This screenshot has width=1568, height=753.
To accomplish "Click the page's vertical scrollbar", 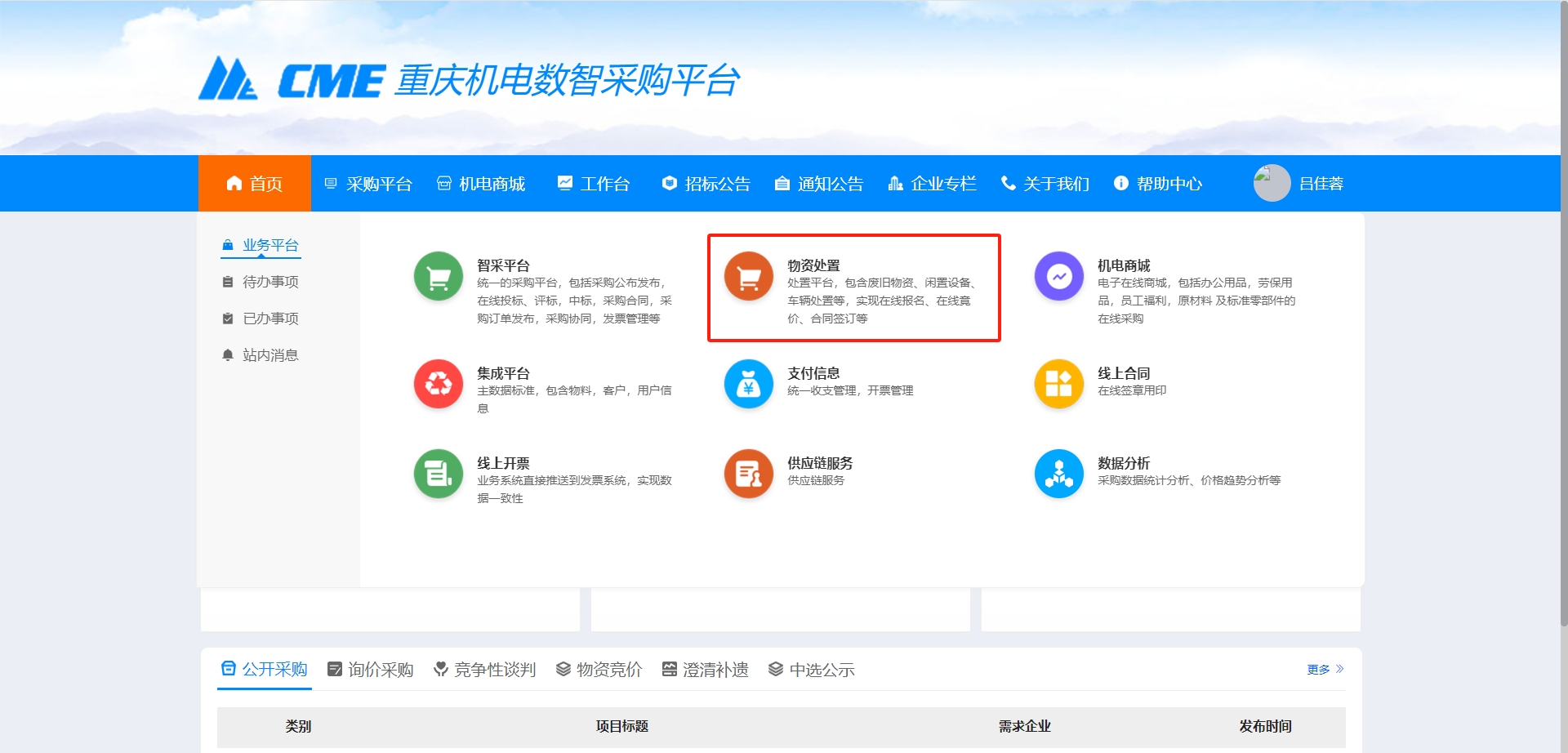I will 1563,327.
